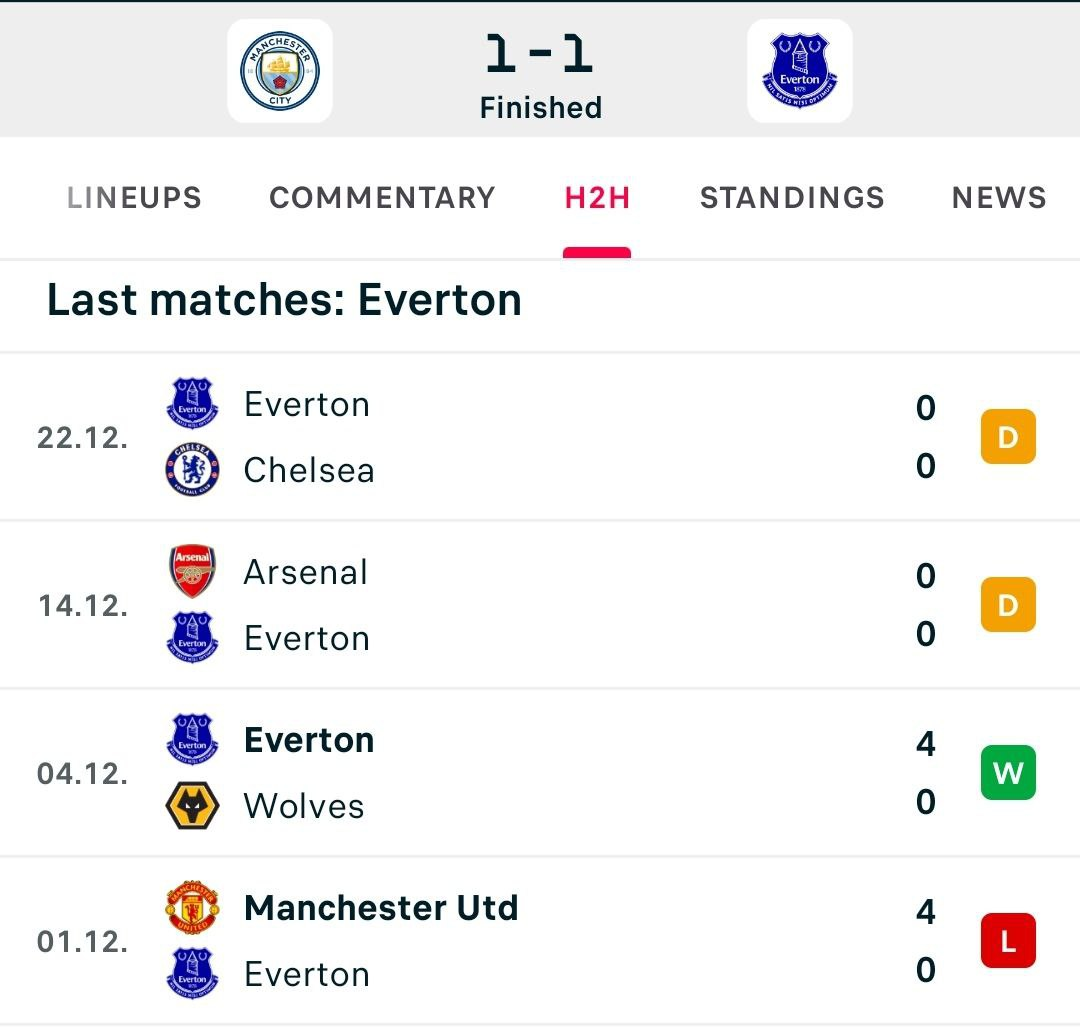Tap the Manchester City crest in header
This screenshot has height=1029, width=1080.
tap(280, 71)
